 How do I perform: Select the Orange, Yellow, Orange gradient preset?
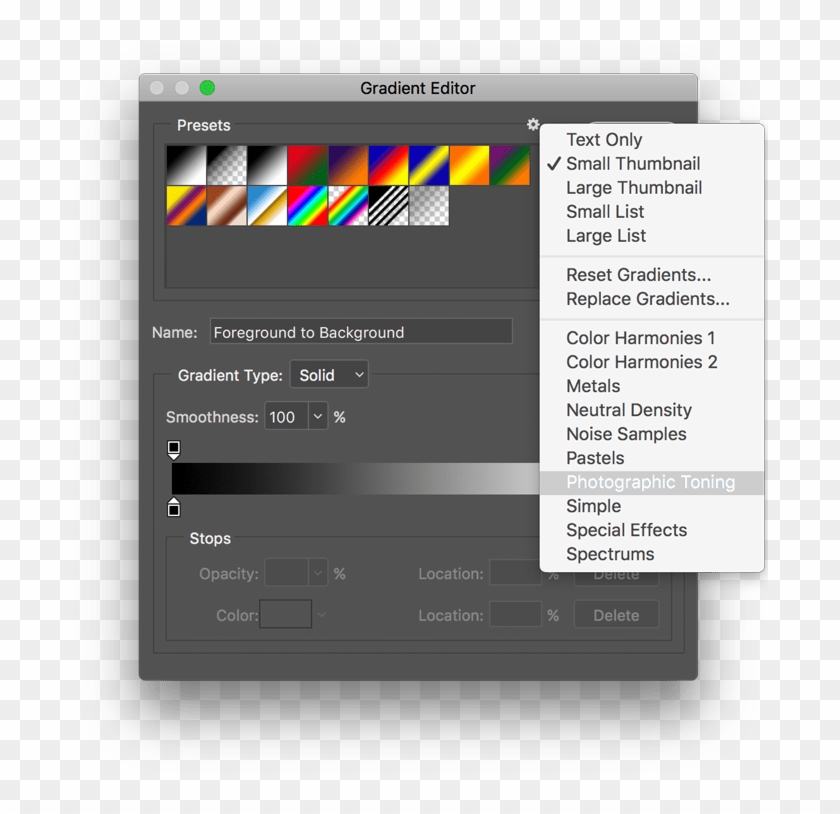tap(469, 165)
